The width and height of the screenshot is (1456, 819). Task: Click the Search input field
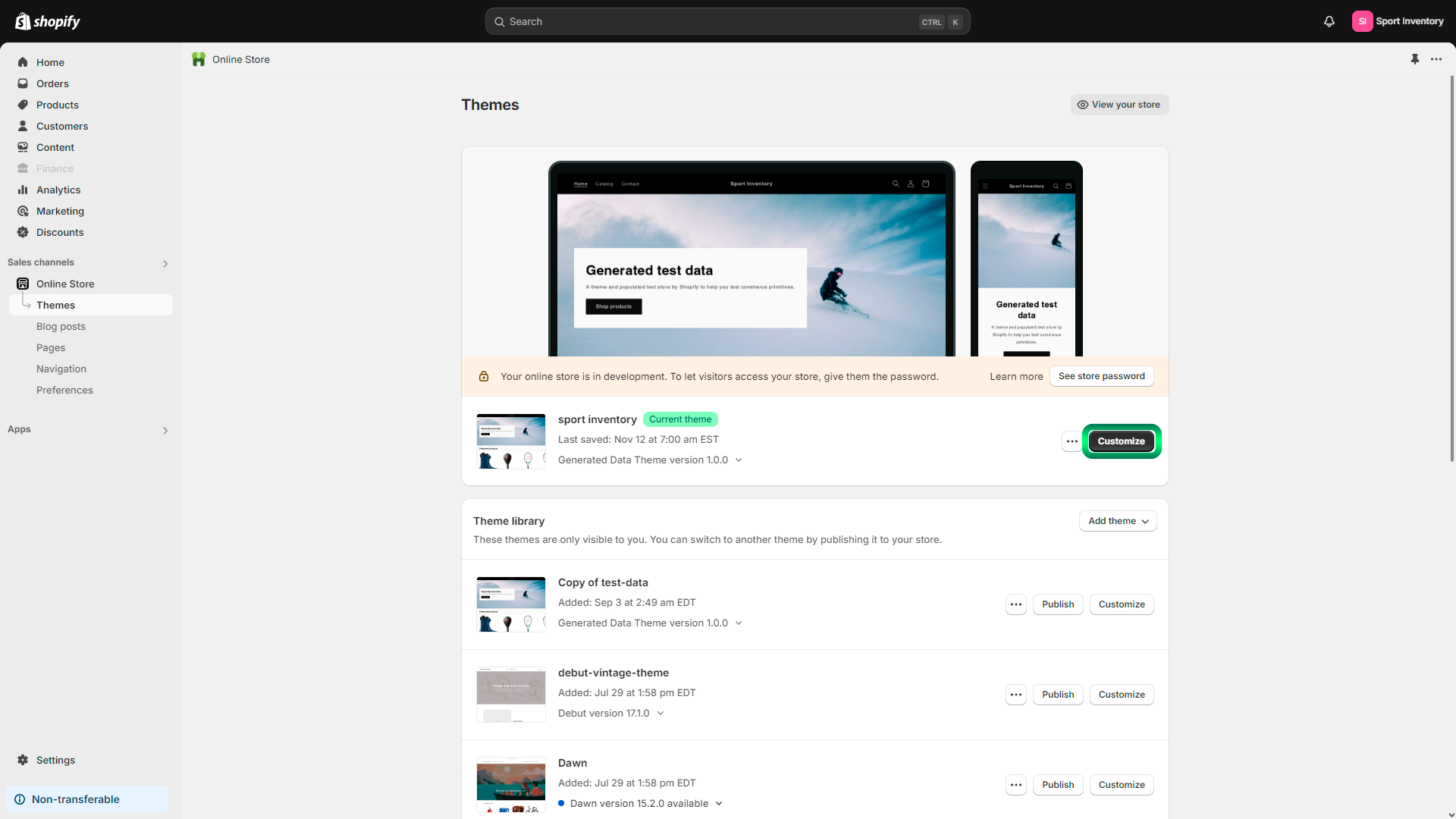coord(709,21)
